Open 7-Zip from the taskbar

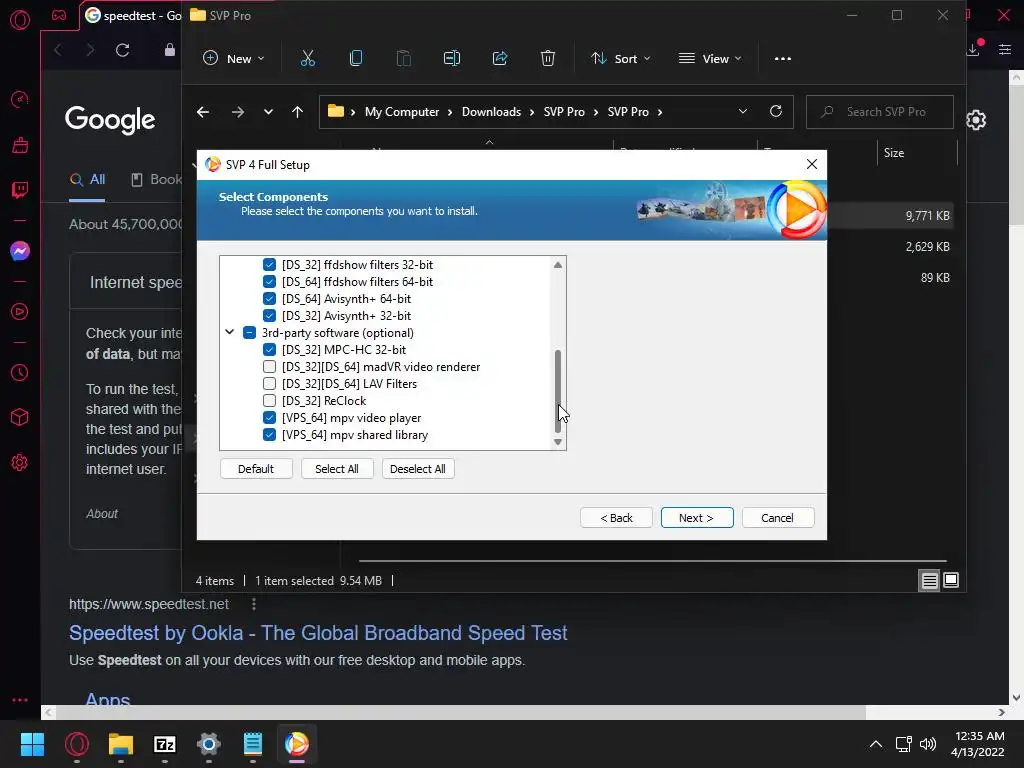point(165,744)
